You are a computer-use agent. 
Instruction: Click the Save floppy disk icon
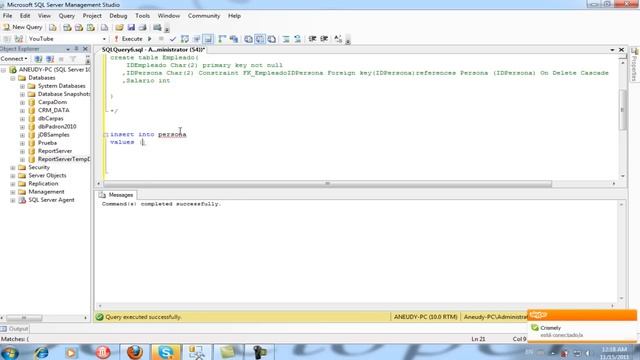click(131, 27)
